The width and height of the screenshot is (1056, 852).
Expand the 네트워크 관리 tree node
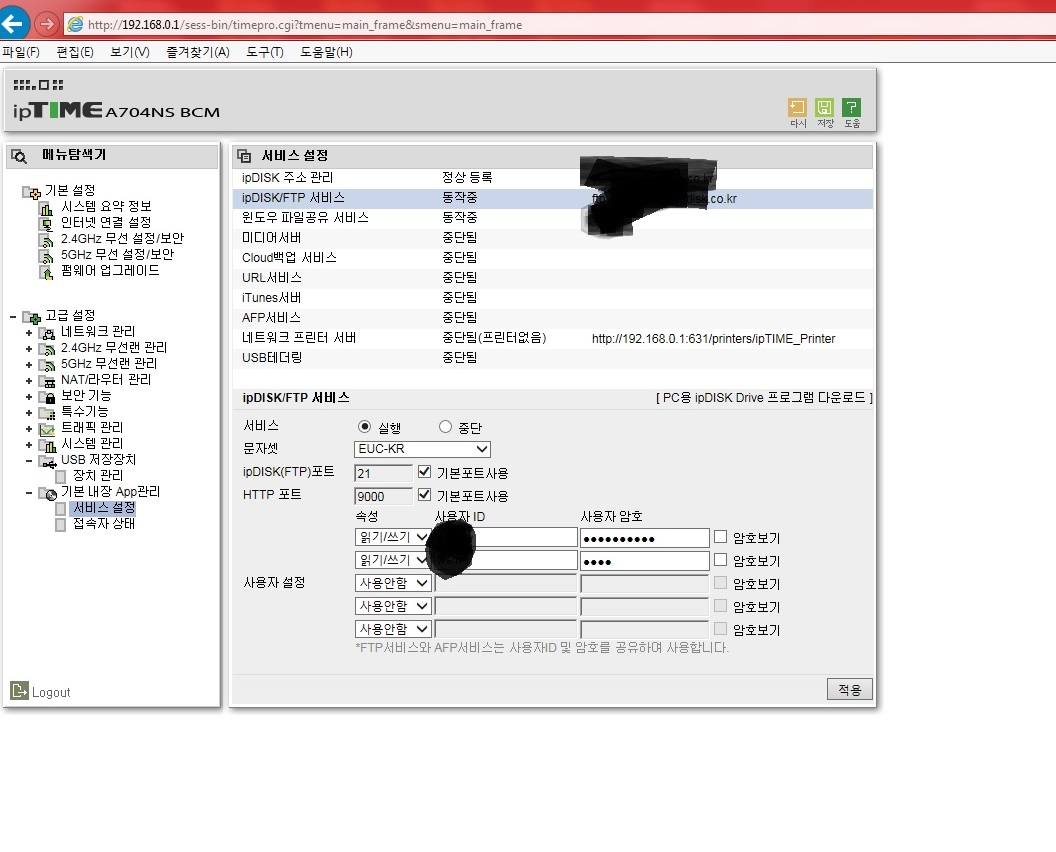pyautogui.click(x=29, y=333)
